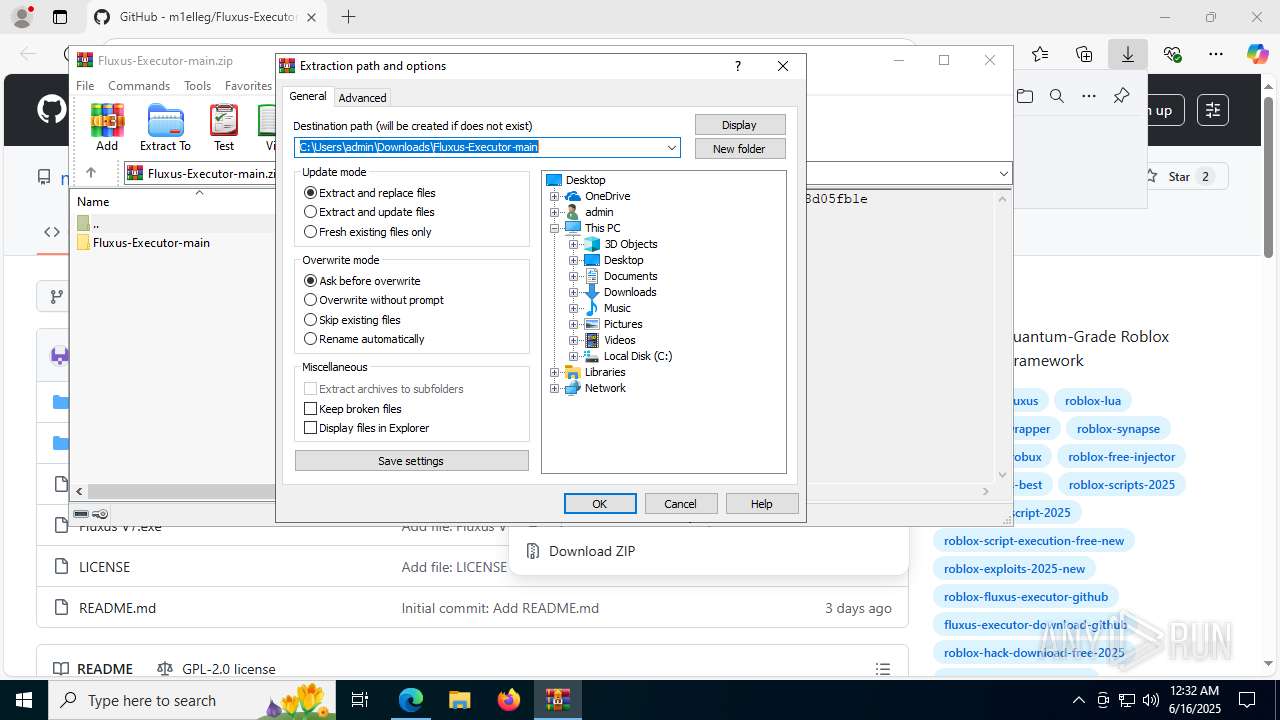Click the OK button
Viewport: 1280px width, 720px height.
600,504
